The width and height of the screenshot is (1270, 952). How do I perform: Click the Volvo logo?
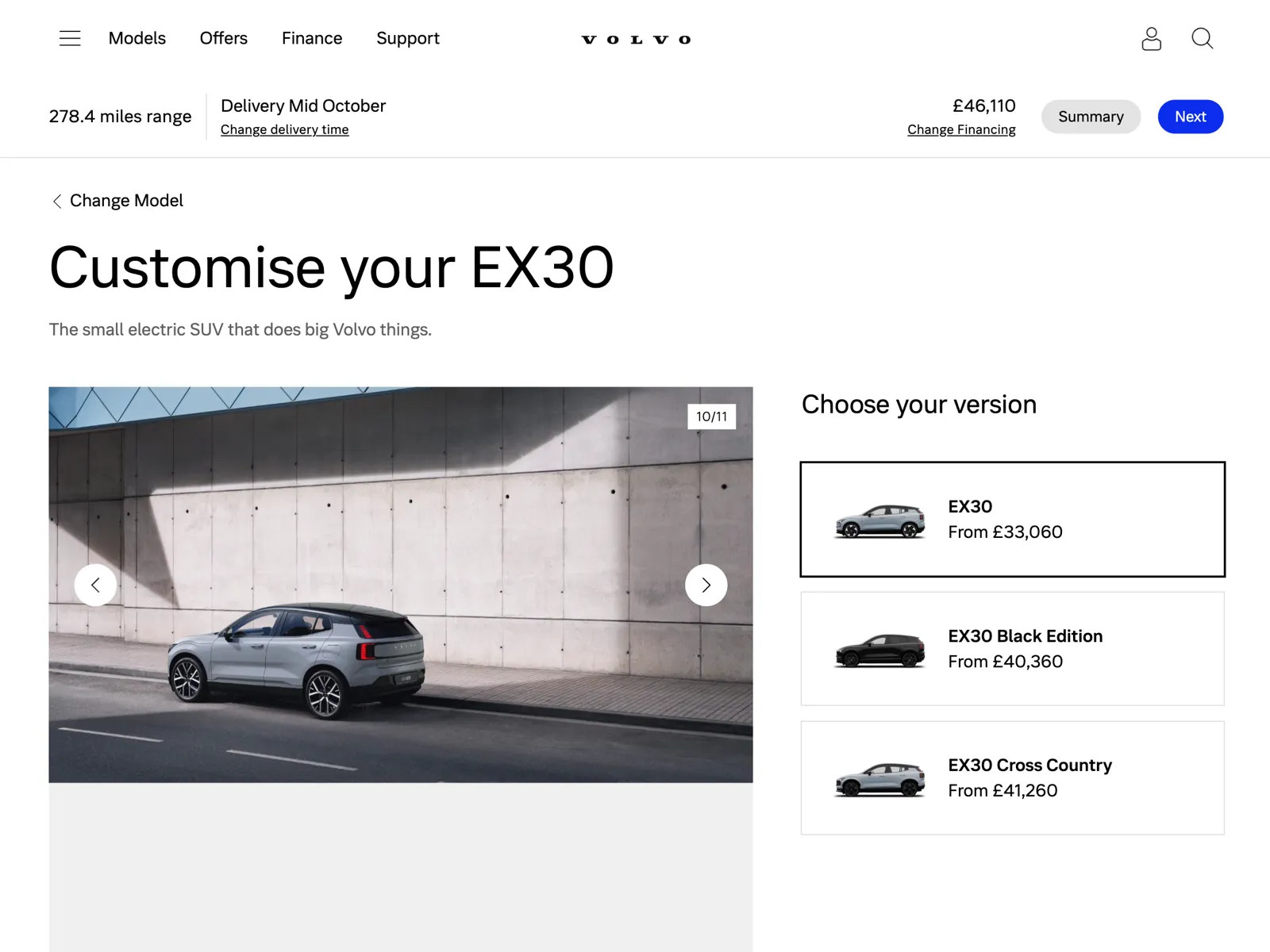(636, 40)
